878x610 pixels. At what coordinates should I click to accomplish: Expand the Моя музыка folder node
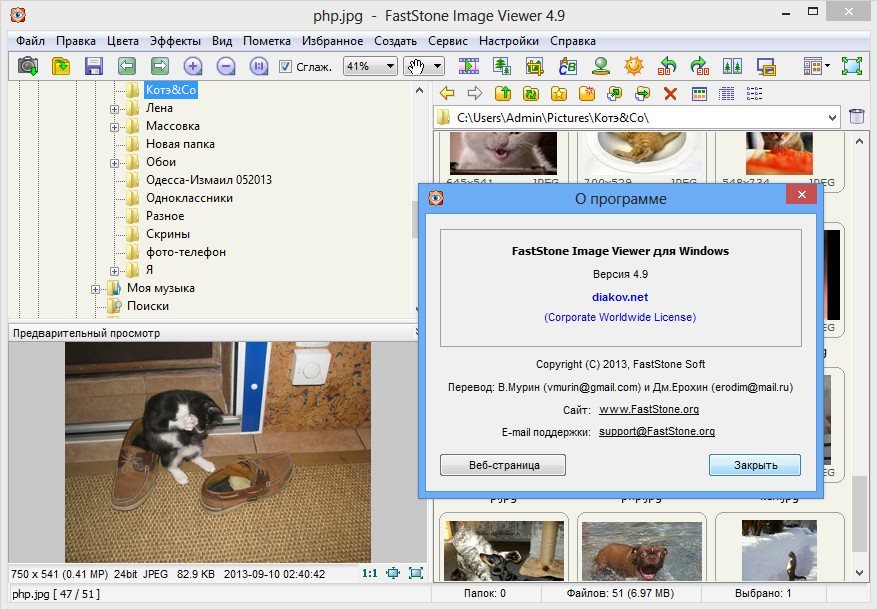pos(97,288)
